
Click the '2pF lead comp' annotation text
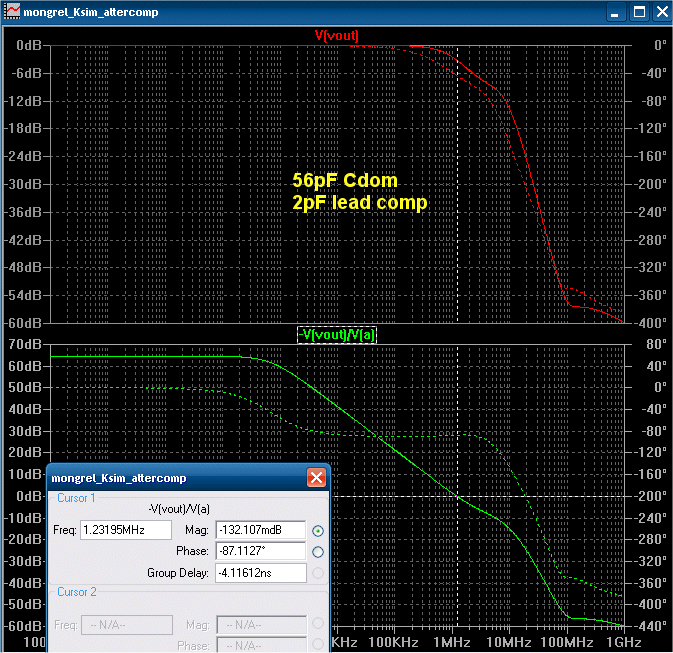[x=360, y=202]
